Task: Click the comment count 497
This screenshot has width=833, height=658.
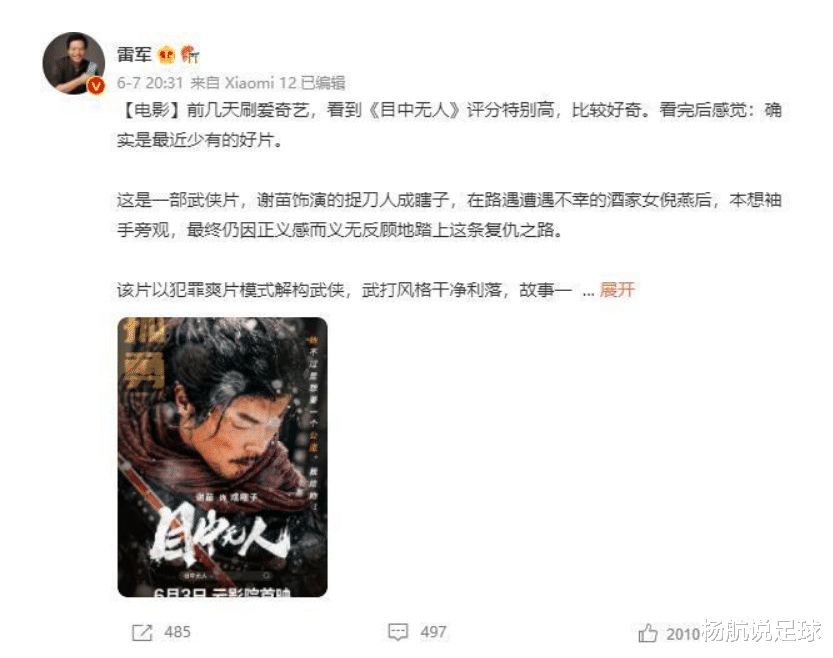Action: tap(434, 632)
